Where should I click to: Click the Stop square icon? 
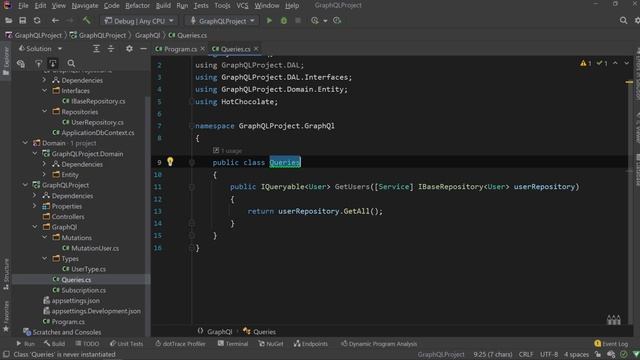click(298, 20)
